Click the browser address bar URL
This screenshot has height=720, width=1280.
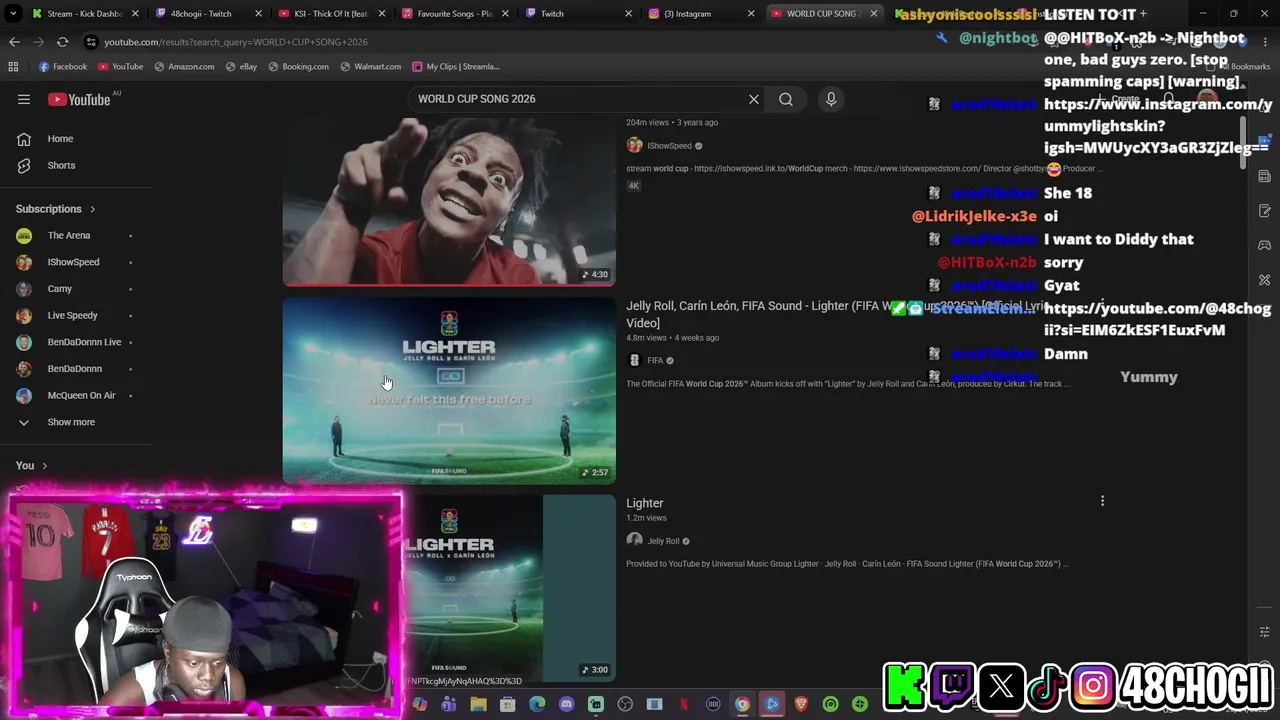coord(236,42)
